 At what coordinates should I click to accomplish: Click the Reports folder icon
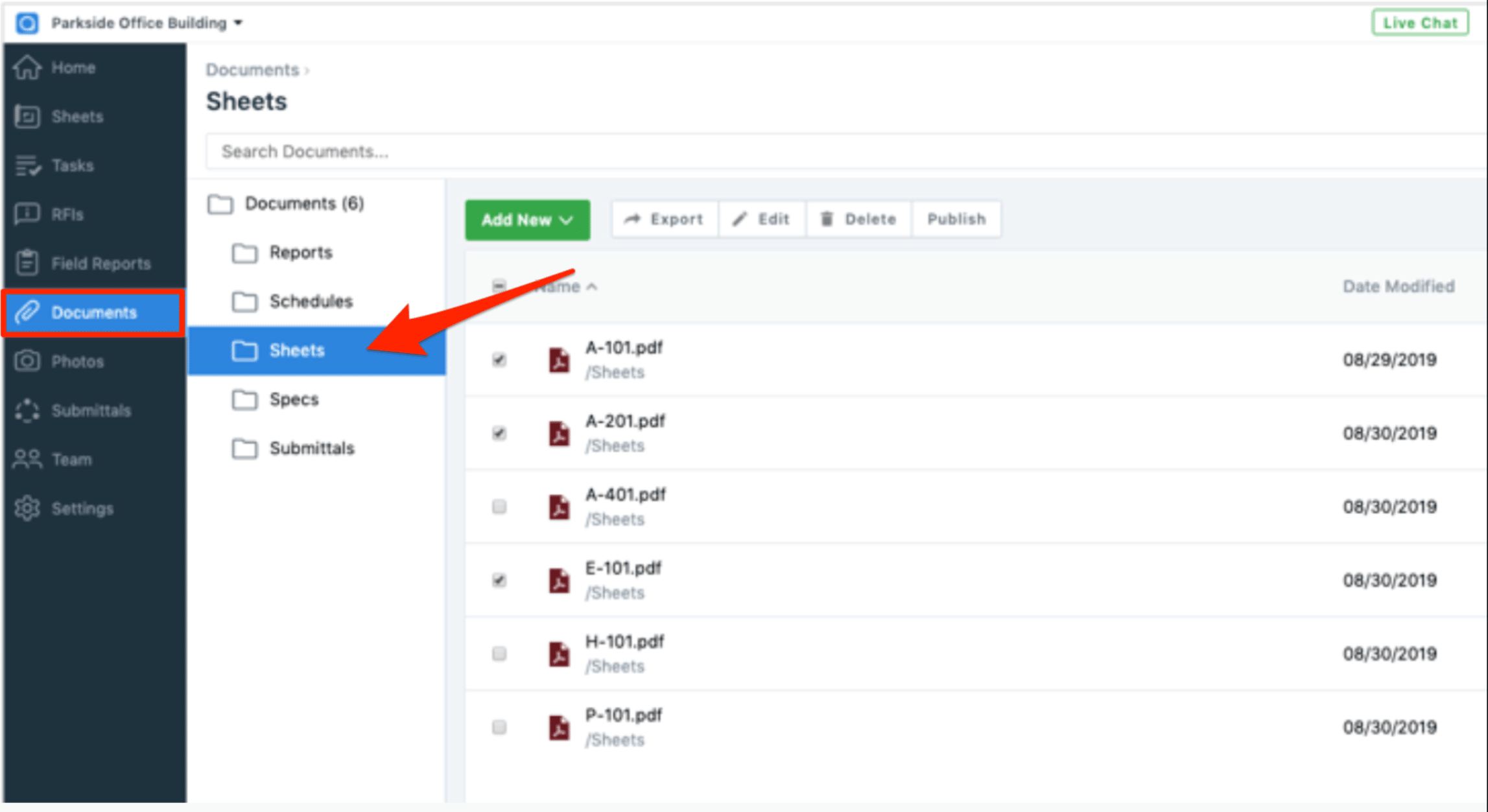coord(244,253)
